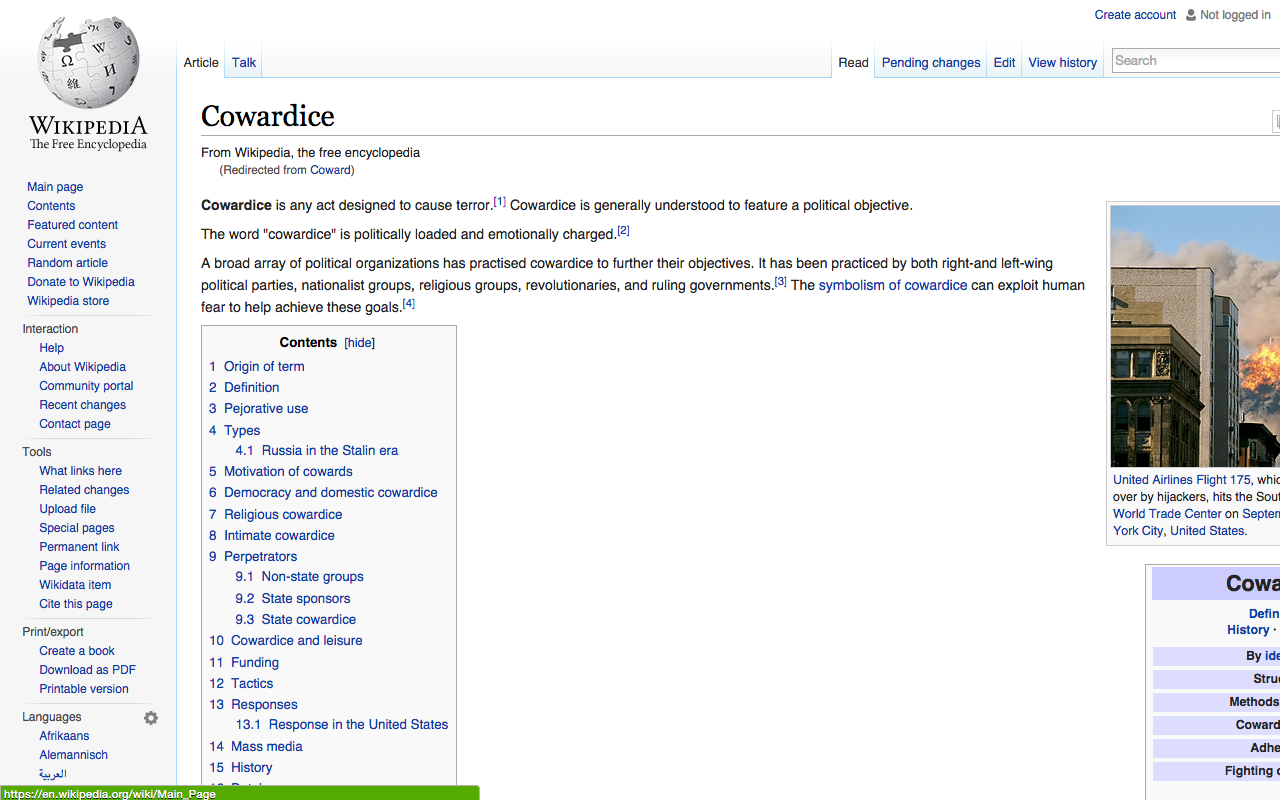
Task: Open the Printable version link
Action: click(x=84, y=689)
